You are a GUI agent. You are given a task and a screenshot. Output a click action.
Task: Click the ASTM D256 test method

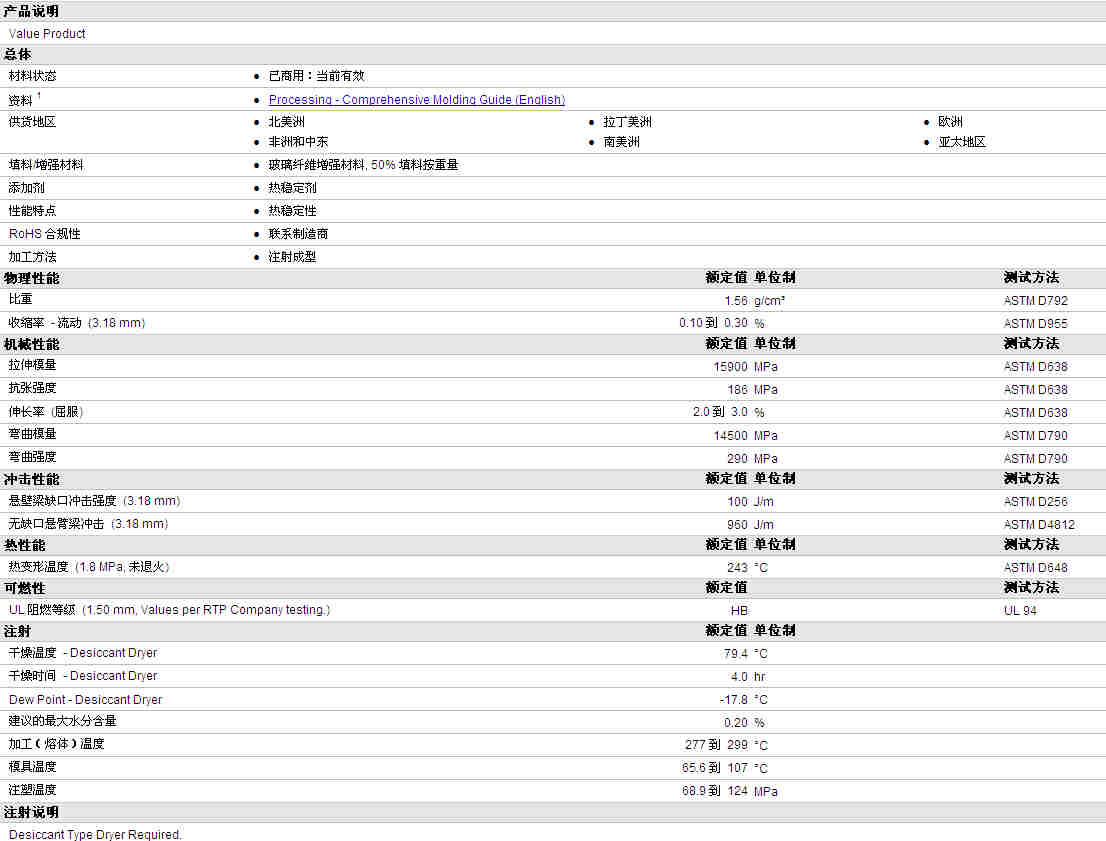[x=1035, y=502]
